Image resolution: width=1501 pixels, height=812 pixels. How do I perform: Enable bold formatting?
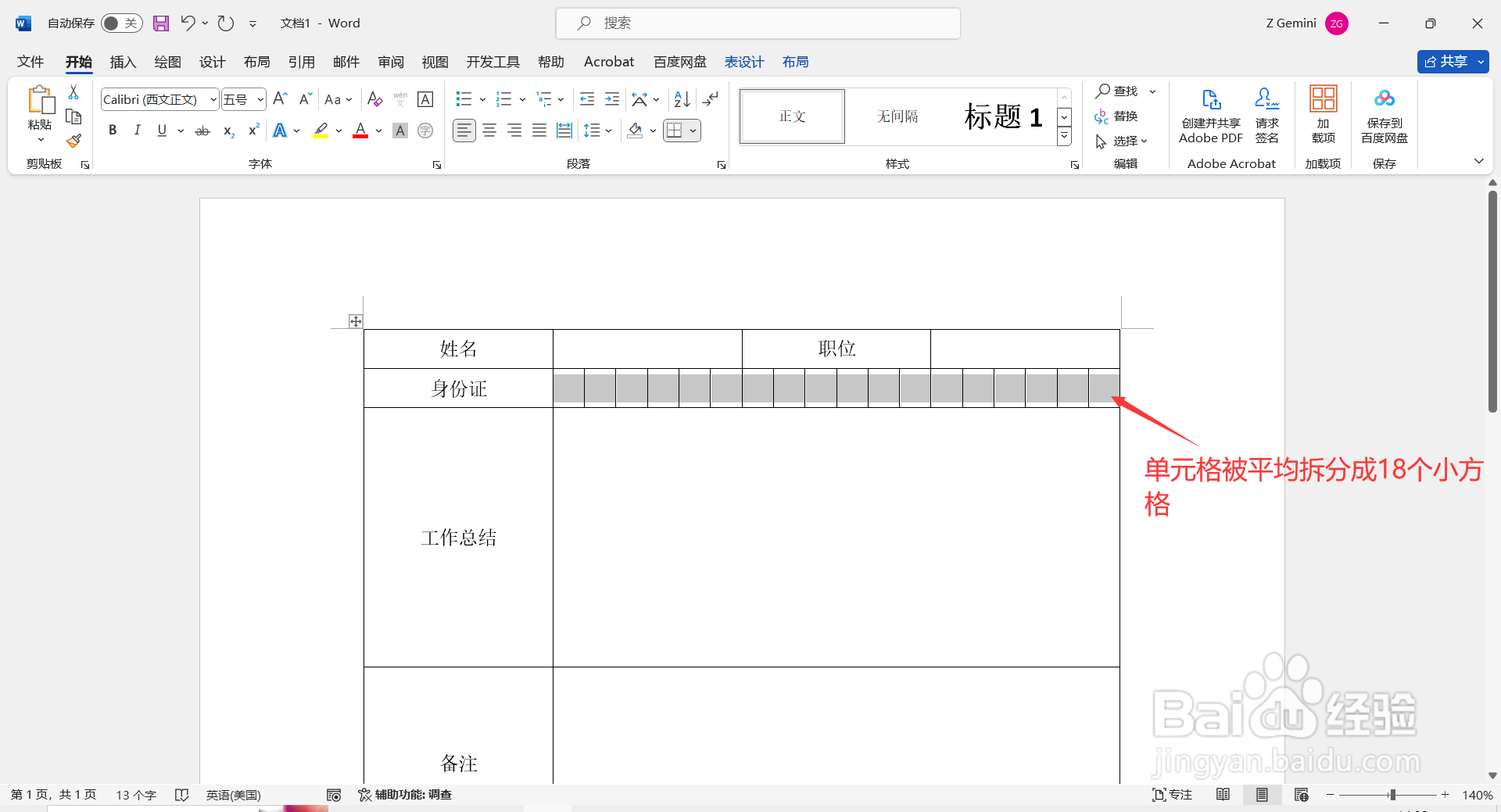pyautogui.click(x=112, y=130)
